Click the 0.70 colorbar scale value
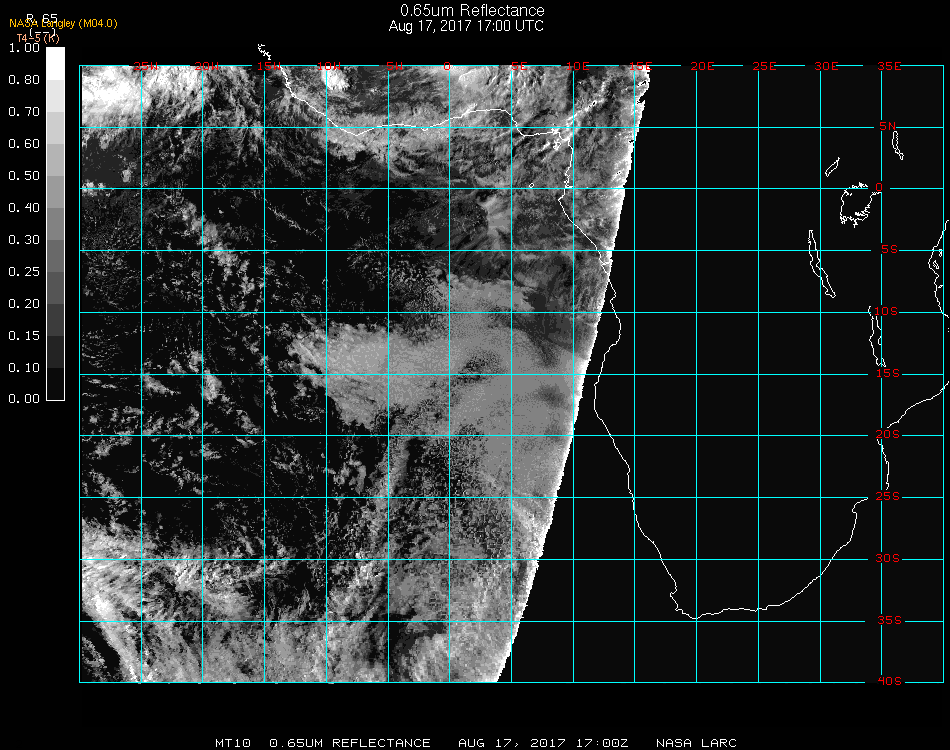Viewport: 950px width, 750px height. pyautogui.click(x=24, y=112)
